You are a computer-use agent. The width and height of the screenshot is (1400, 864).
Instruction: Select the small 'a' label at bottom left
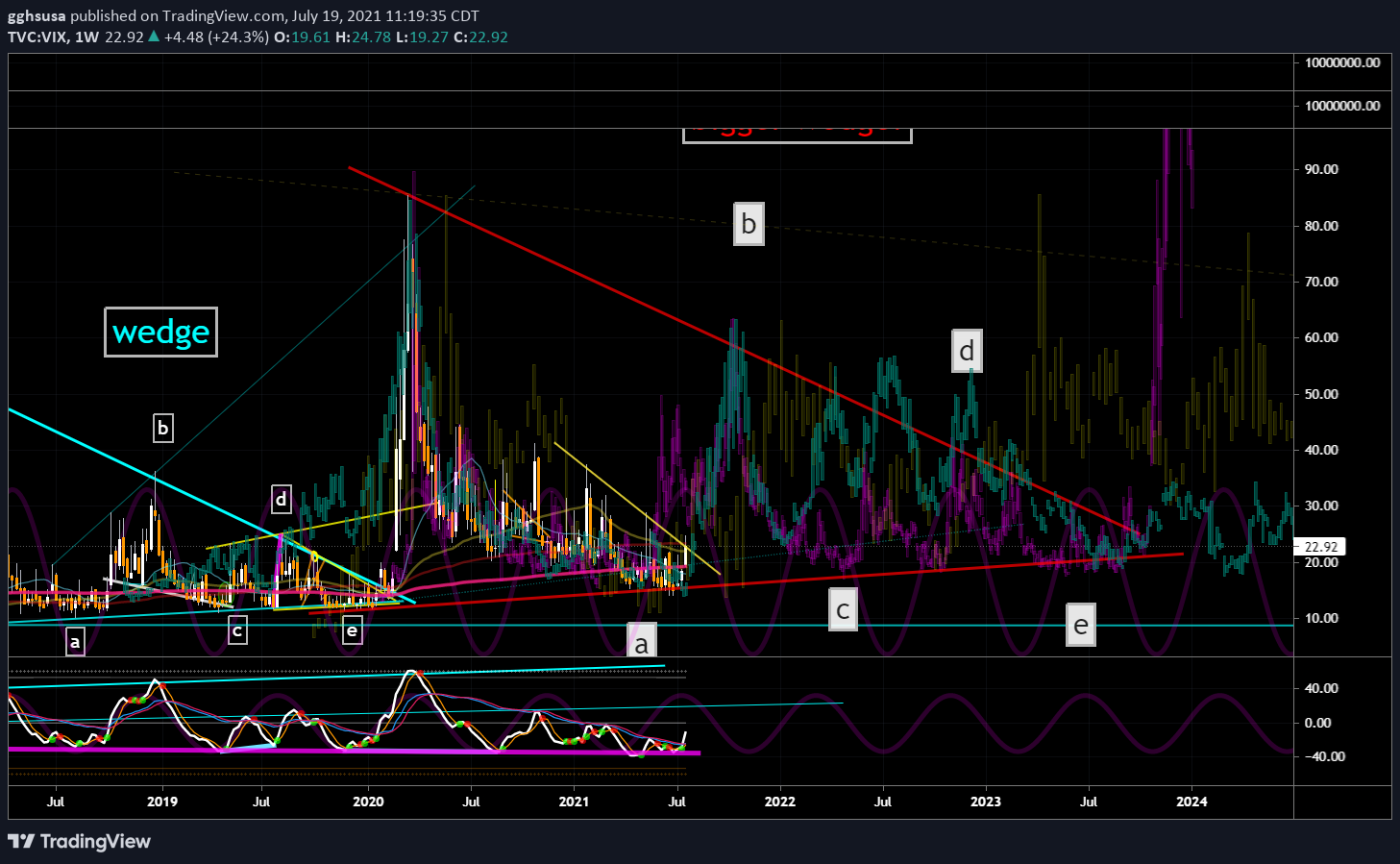pos(75,641)
